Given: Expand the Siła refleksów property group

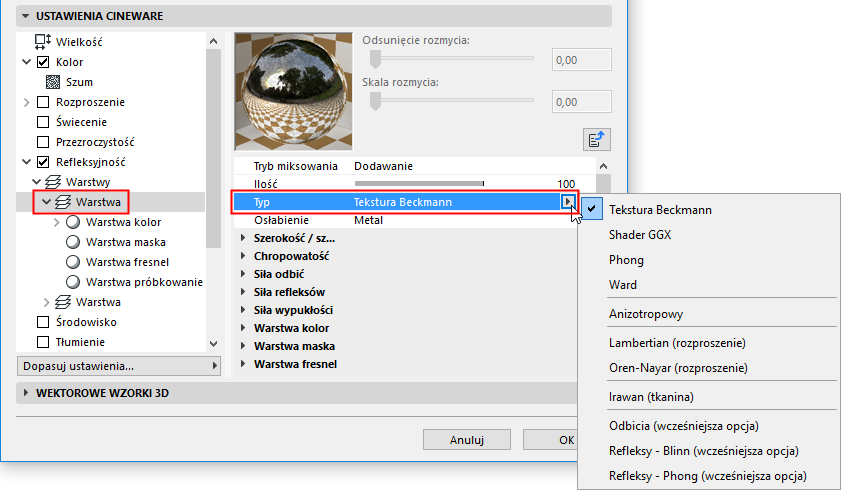Looking at the screenshot, I should coord(243,292).
